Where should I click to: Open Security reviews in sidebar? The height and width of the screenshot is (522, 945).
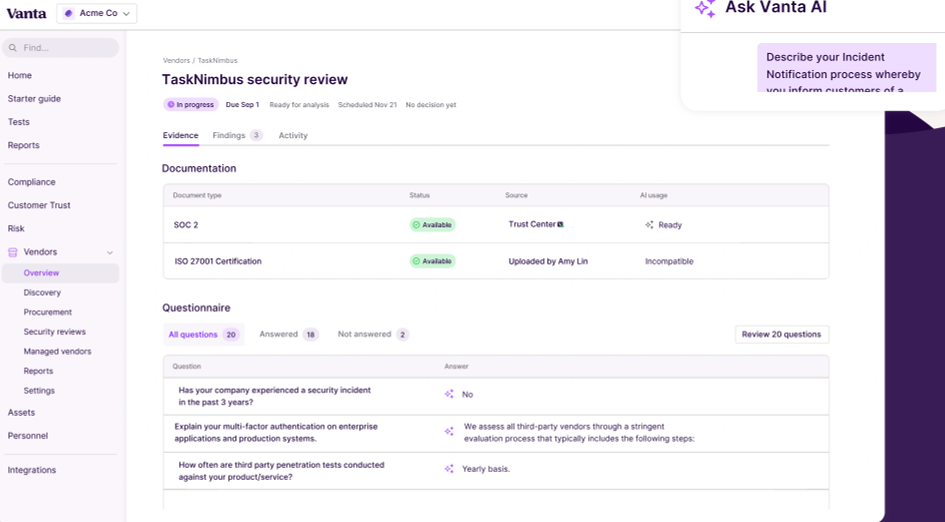pos(55,332)
